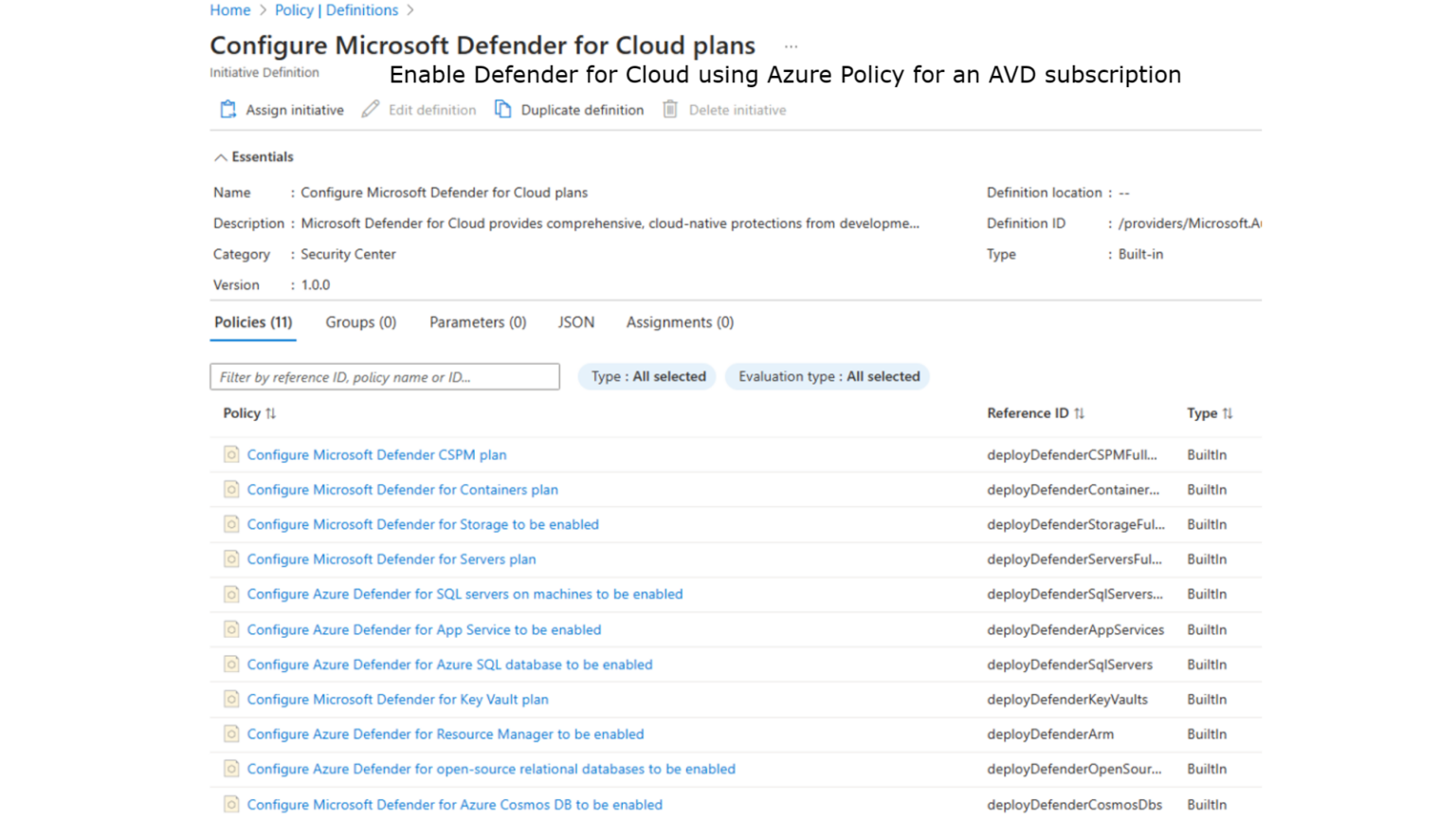Sort by Type column
The height and width of the screenshot is (819, 1456).
(1210, 413)
